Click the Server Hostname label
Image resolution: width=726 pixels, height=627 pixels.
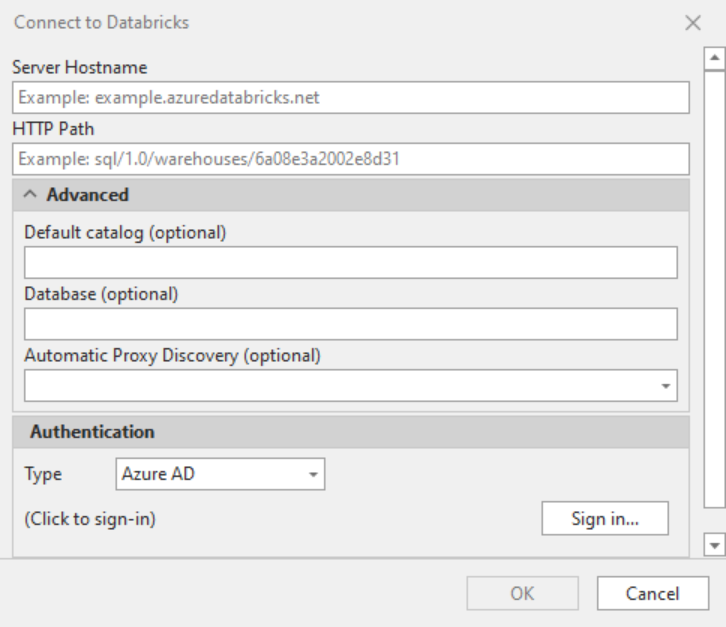[x=80, y=68]
